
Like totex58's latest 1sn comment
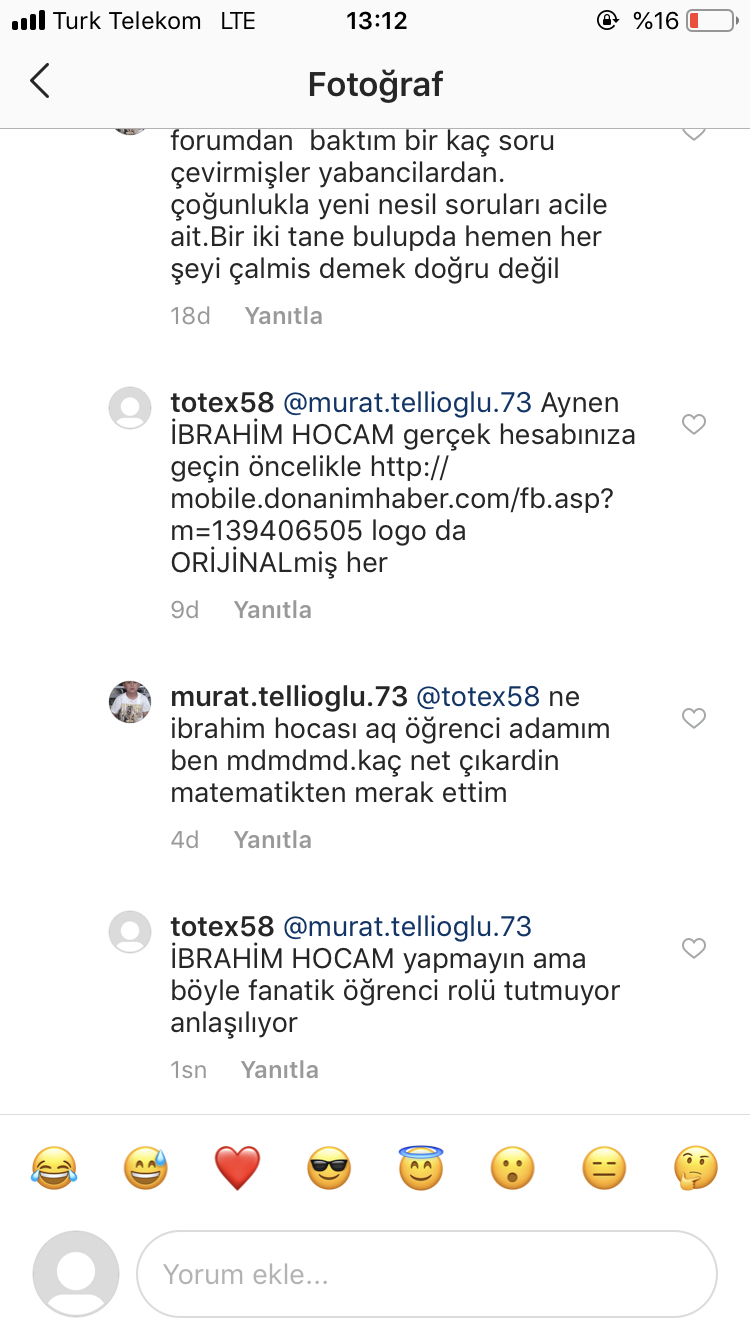[x=694, y=948]
